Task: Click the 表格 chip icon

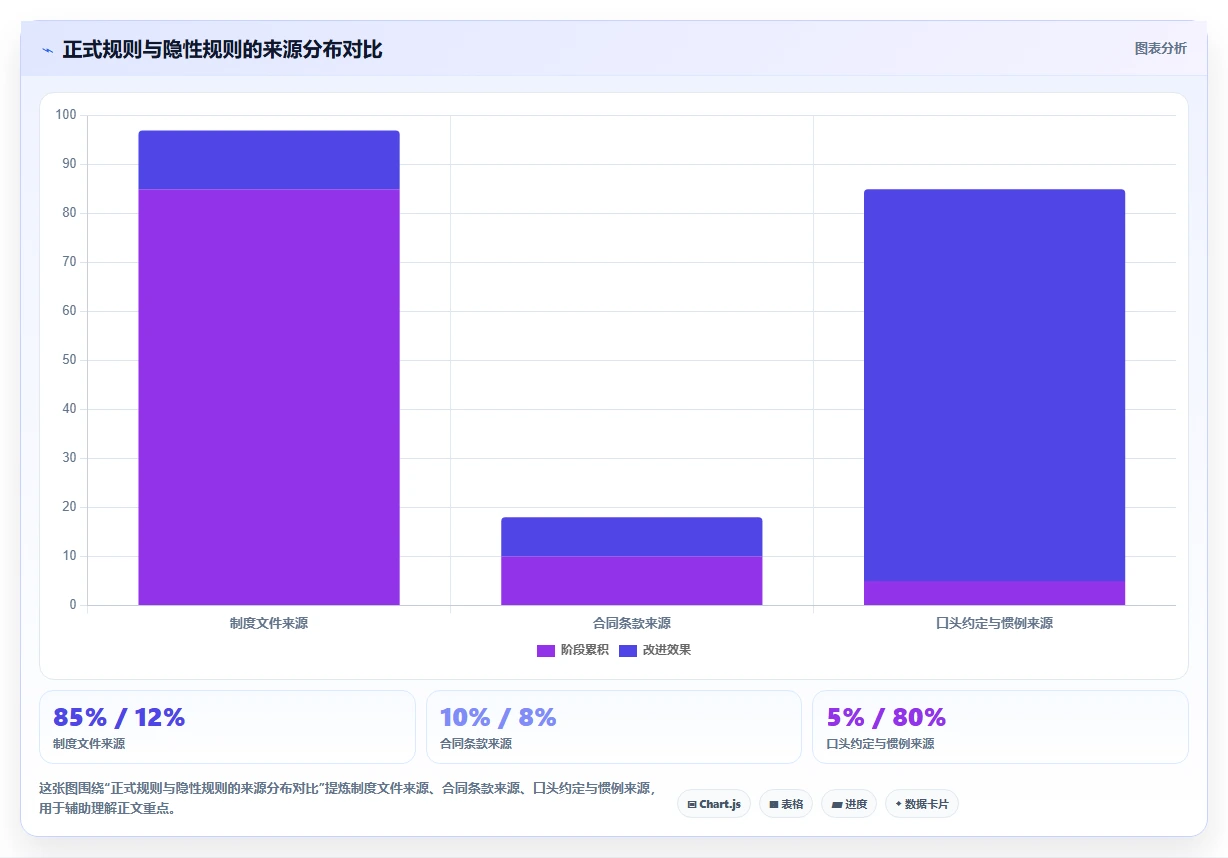Action: pyautogui.click(x=773, y=804)
